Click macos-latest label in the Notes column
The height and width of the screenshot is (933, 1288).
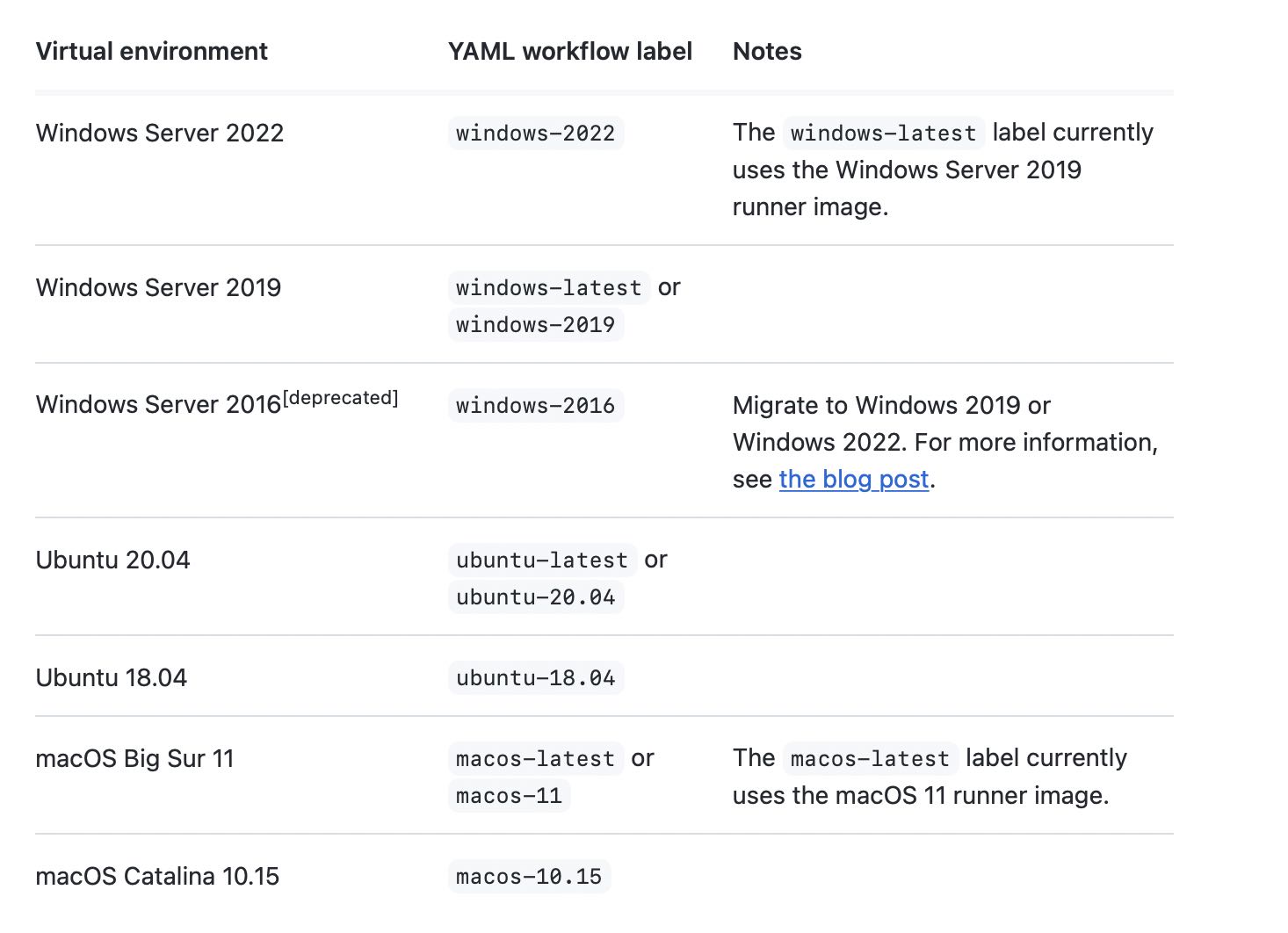pyautogui.click(x=870, y=759)
